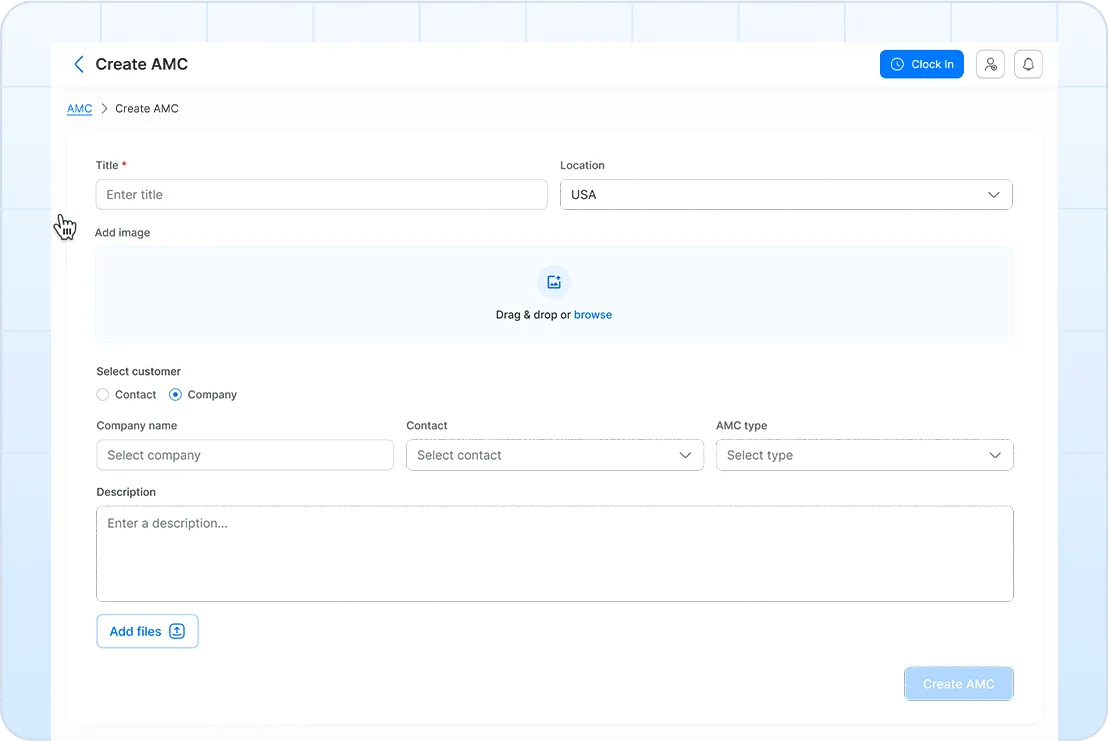Click the image upload icon
1109x741 pixels.
click(554, 282)
